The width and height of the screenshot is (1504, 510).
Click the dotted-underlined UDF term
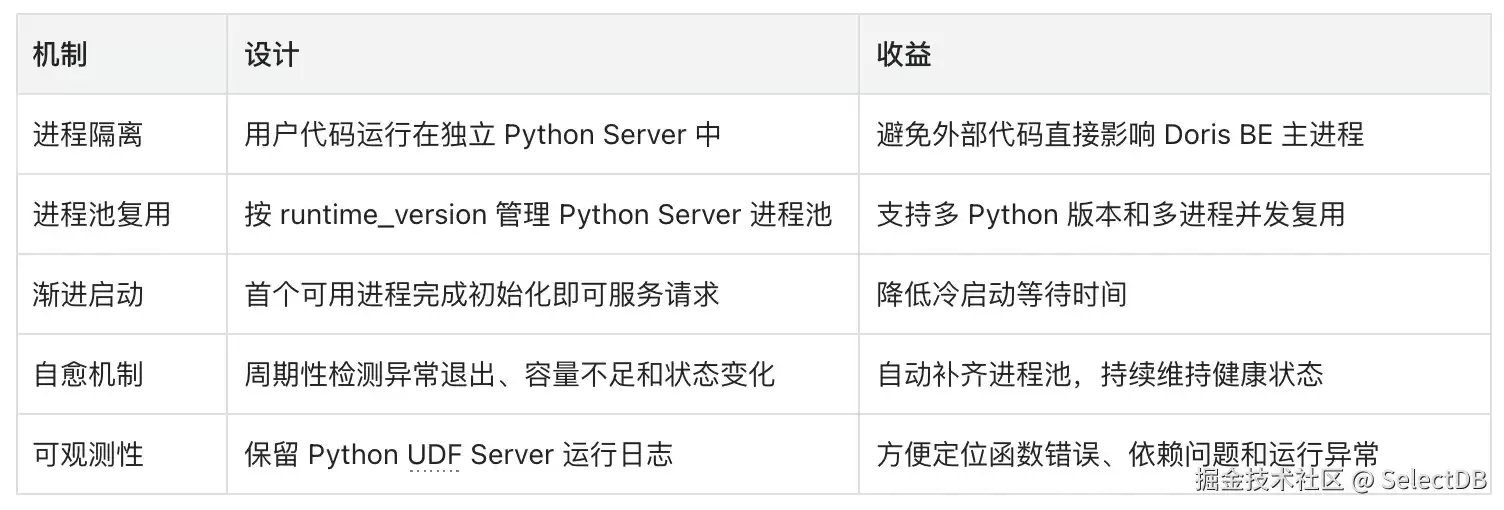(434, 455)
